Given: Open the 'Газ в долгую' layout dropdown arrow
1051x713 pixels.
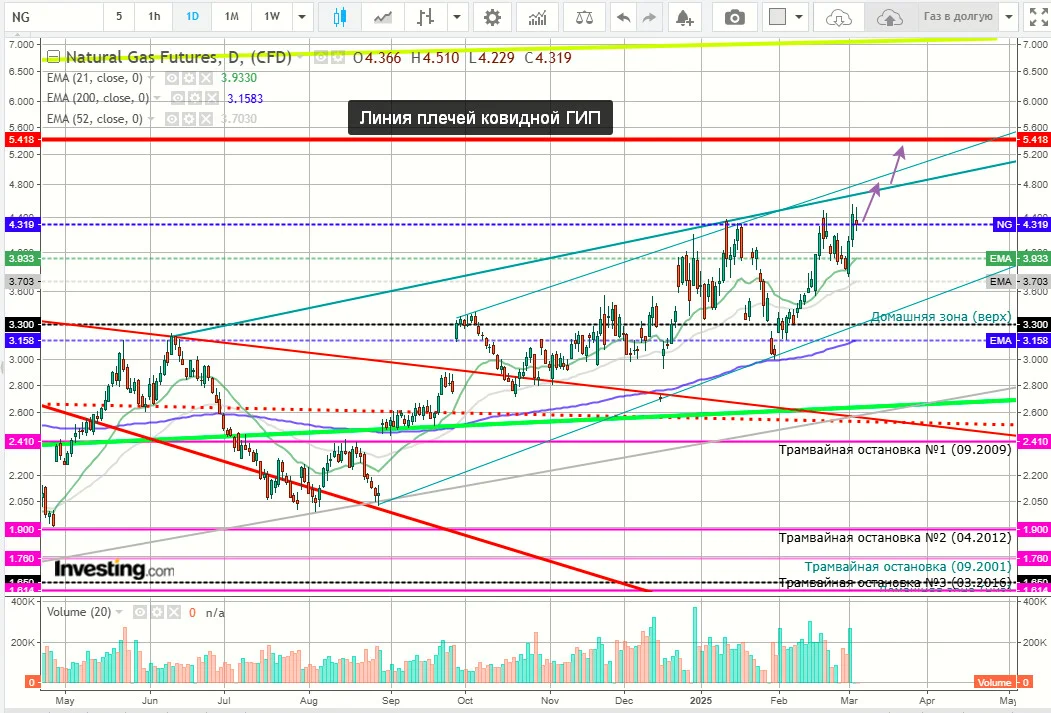Looking at the screenshot, I should pyautogui.click(x=1009, y=17).
